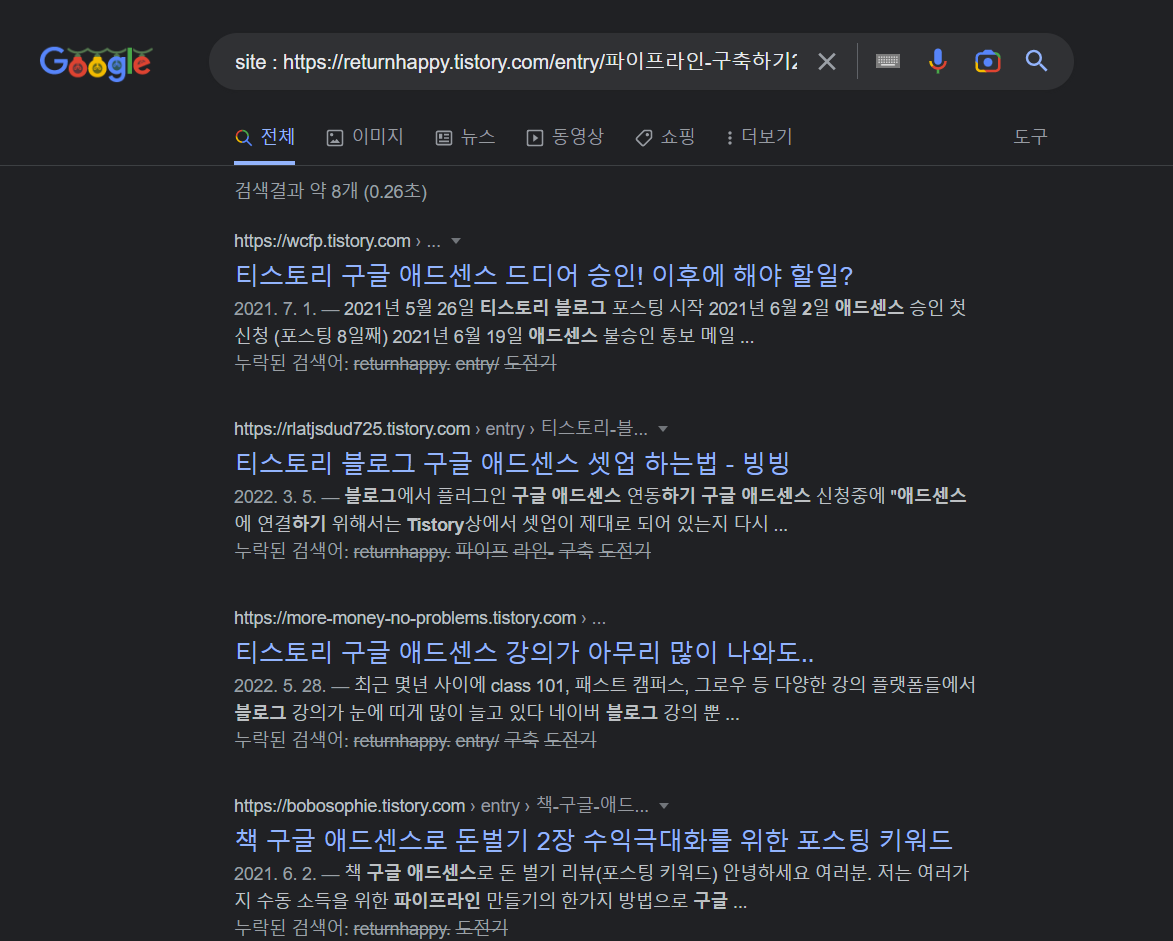This screenshot has height=941, width=1173.
Task: Switch to the 동영상 tab
Action: tap(565, 137)
